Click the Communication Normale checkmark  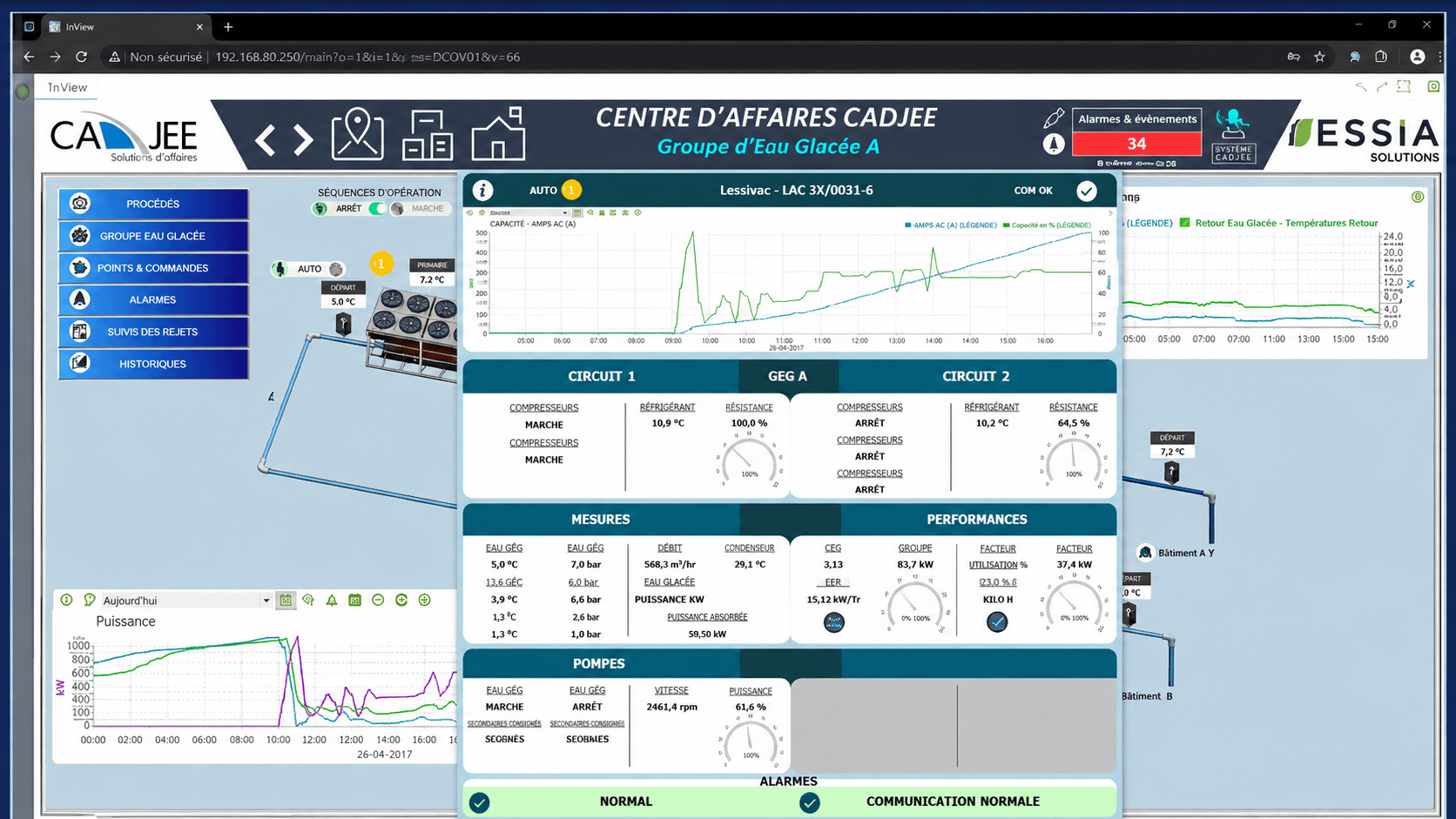(x=810, y=802)
